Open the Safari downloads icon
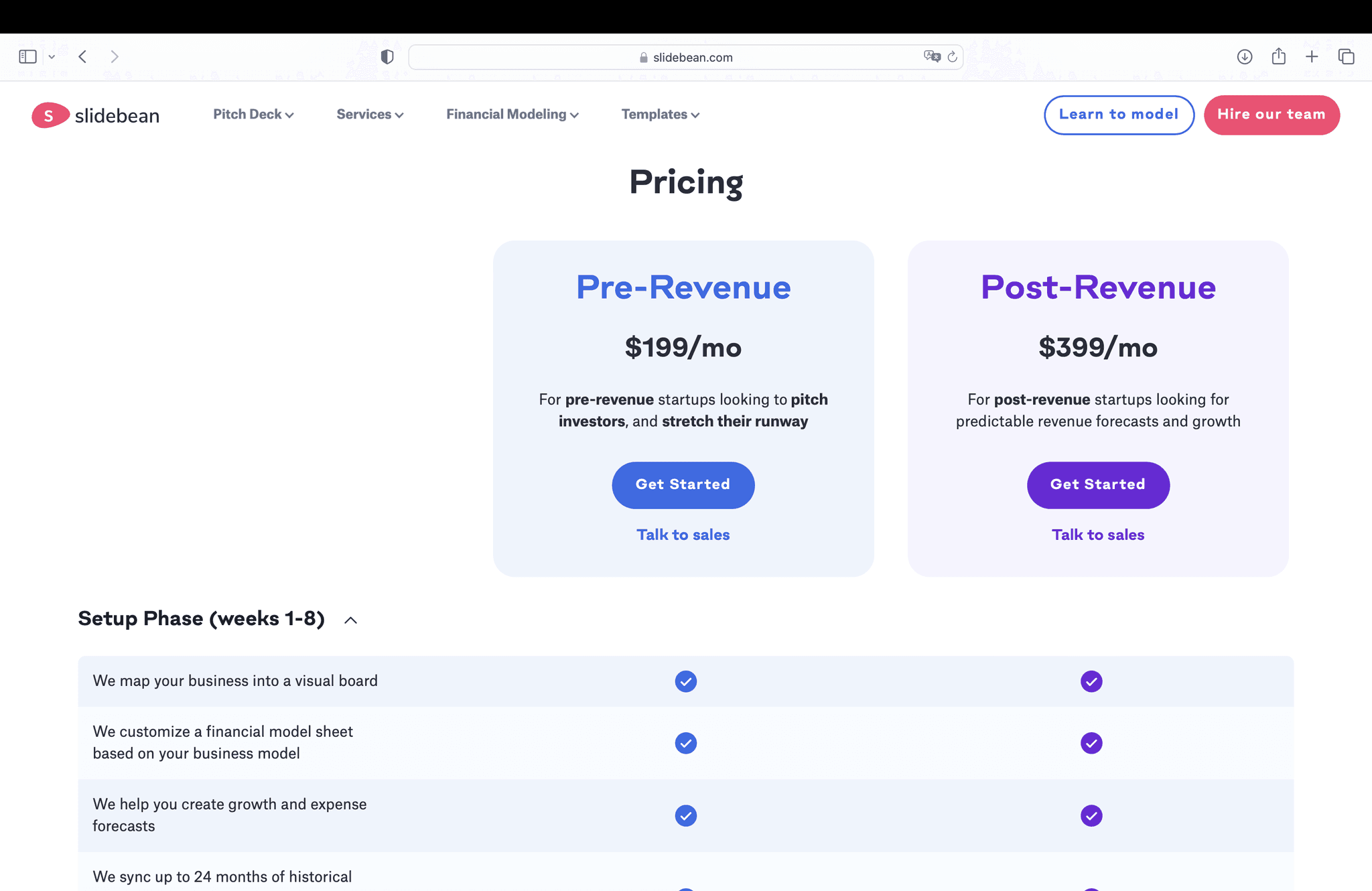 (x=1244, y=57)
